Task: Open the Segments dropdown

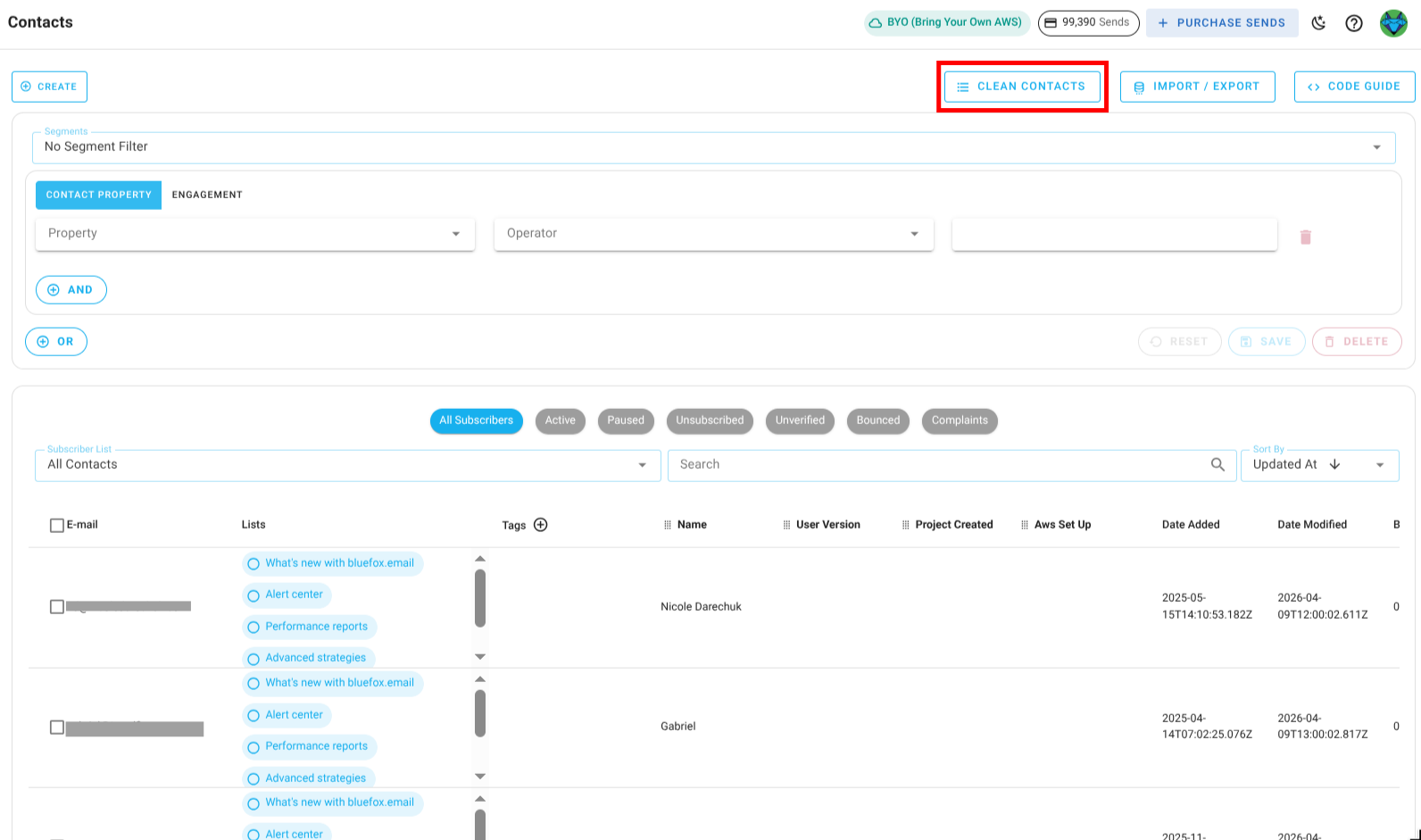Action: 713,147
